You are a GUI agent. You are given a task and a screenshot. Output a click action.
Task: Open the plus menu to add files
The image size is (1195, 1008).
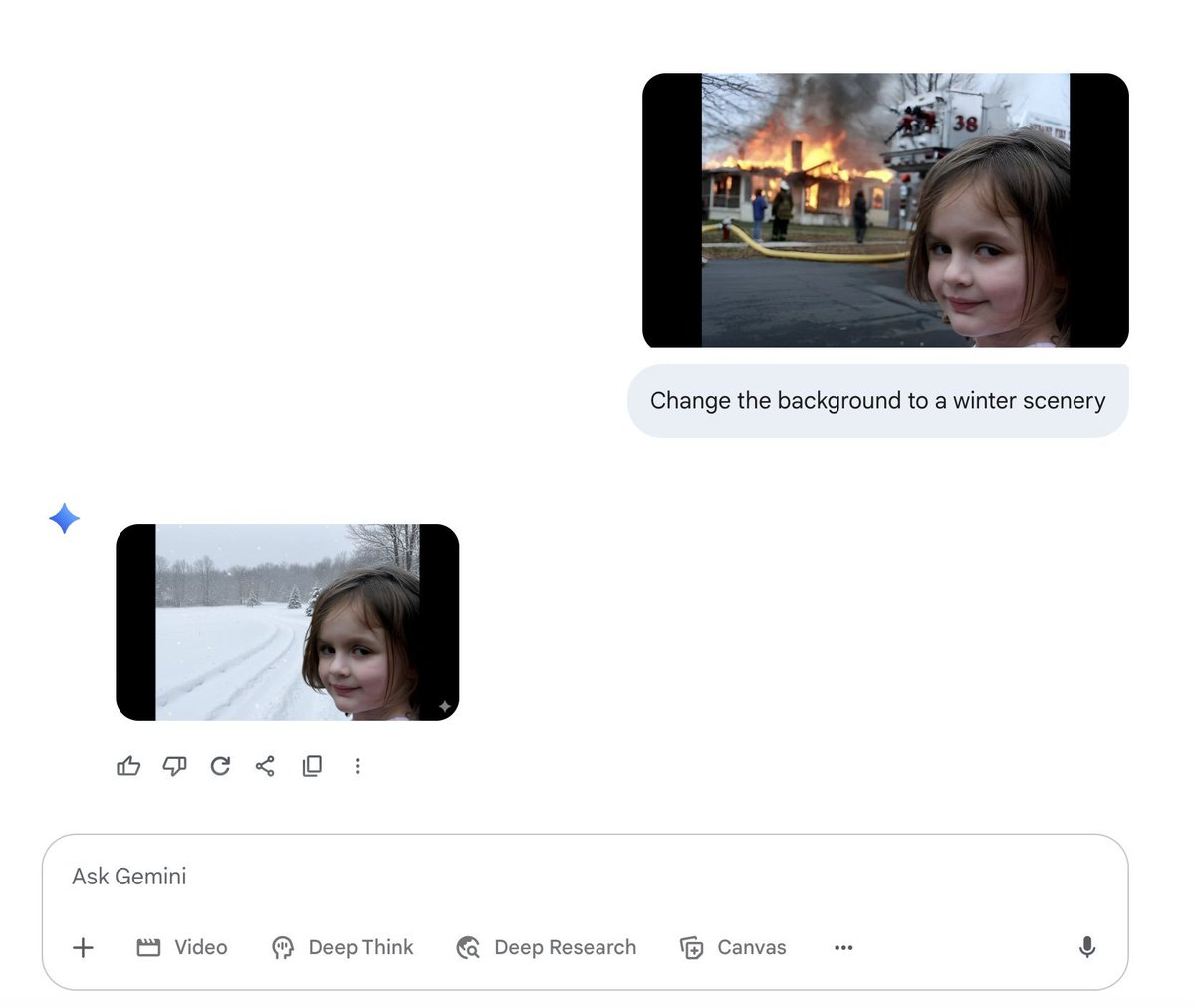pyautogui.click(x=84, y=947)
